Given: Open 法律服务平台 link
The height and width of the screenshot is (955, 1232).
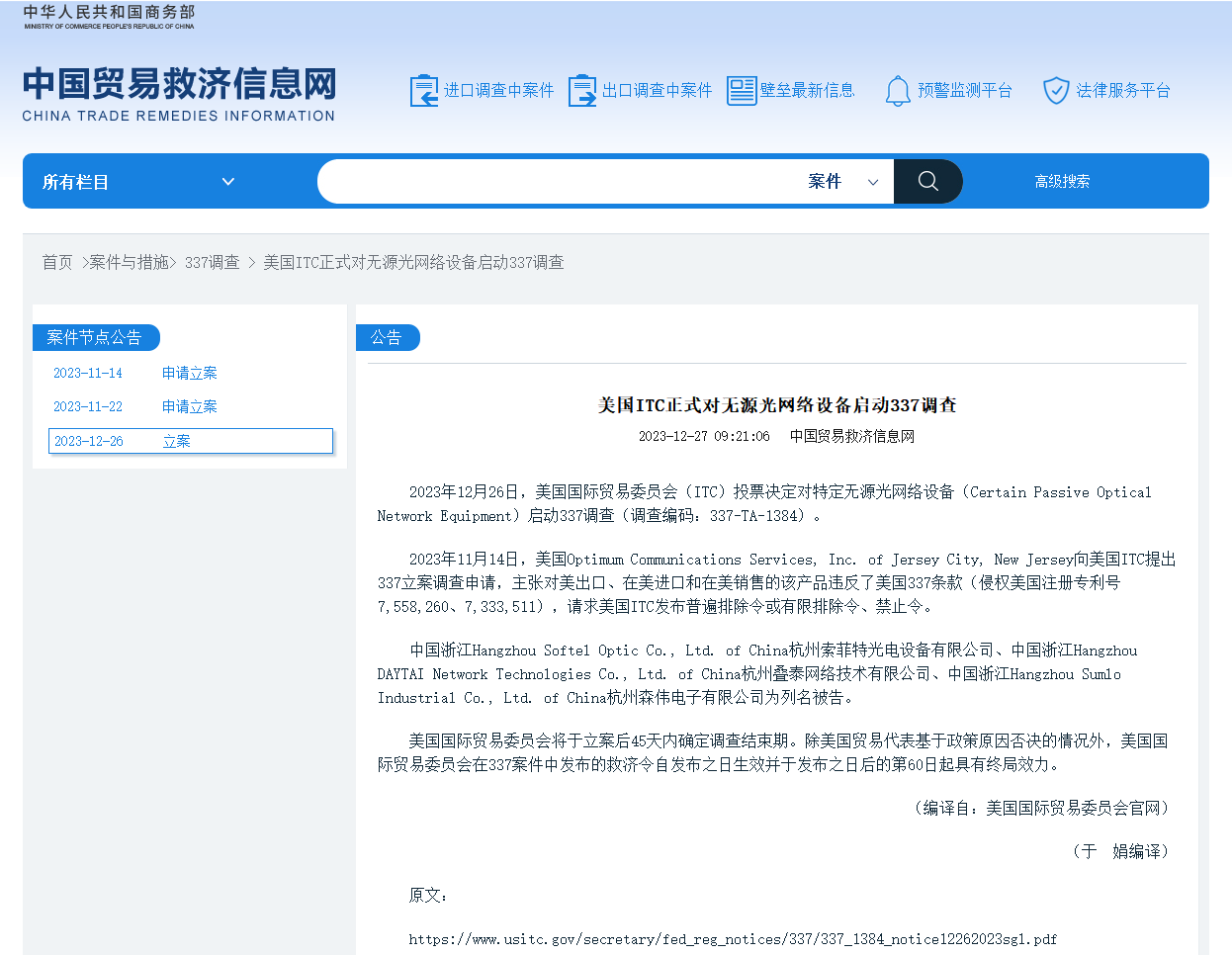Looking at the screenshot, I should pos(1123,90).
